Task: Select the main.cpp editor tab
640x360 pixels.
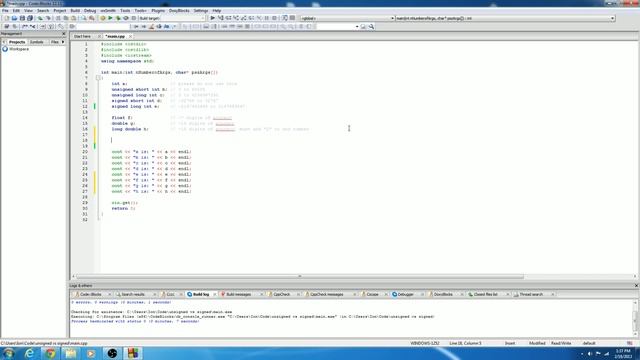Action: coord(116,36)
